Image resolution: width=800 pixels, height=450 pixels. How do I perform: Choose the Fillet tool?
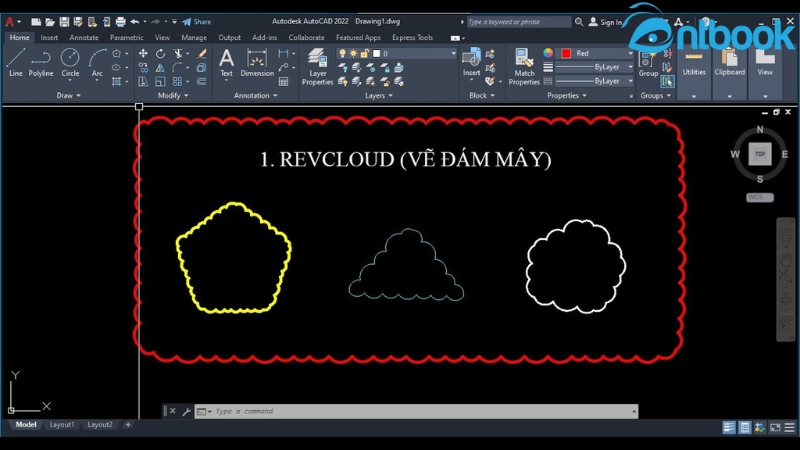click(178, 67)
